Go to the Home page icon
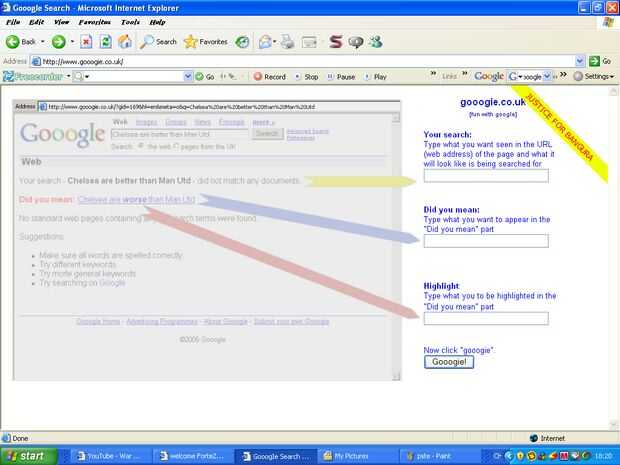 click(125, 42)
